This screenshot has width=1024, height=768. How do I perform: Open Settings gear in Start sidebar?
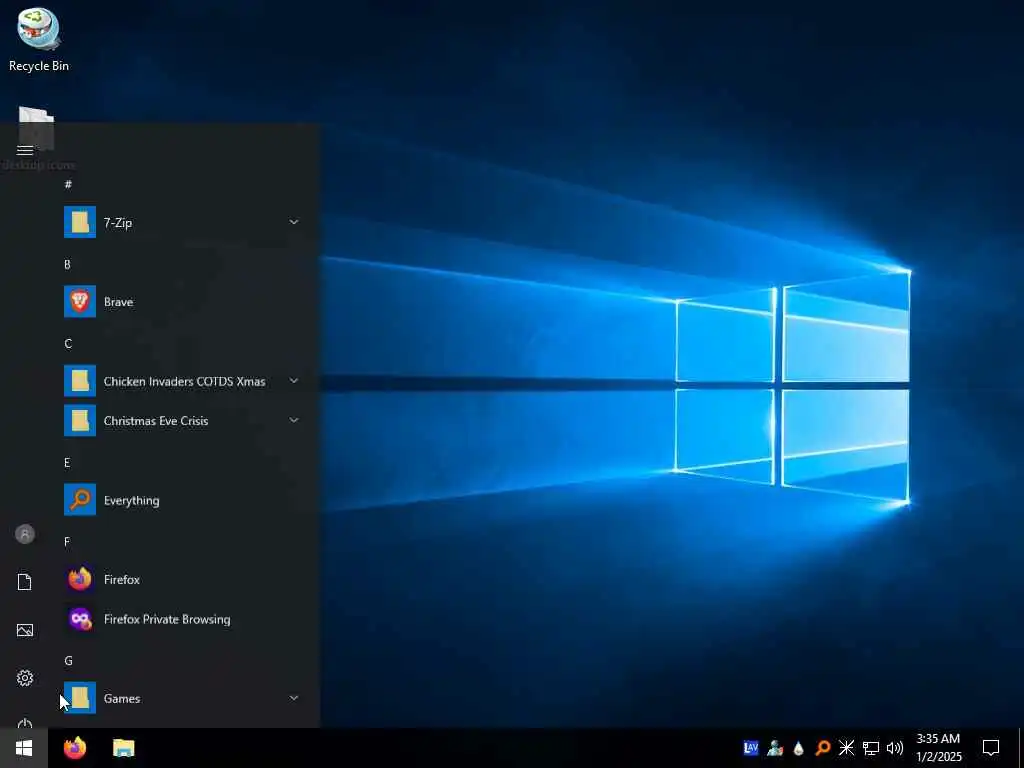point(25,678)
